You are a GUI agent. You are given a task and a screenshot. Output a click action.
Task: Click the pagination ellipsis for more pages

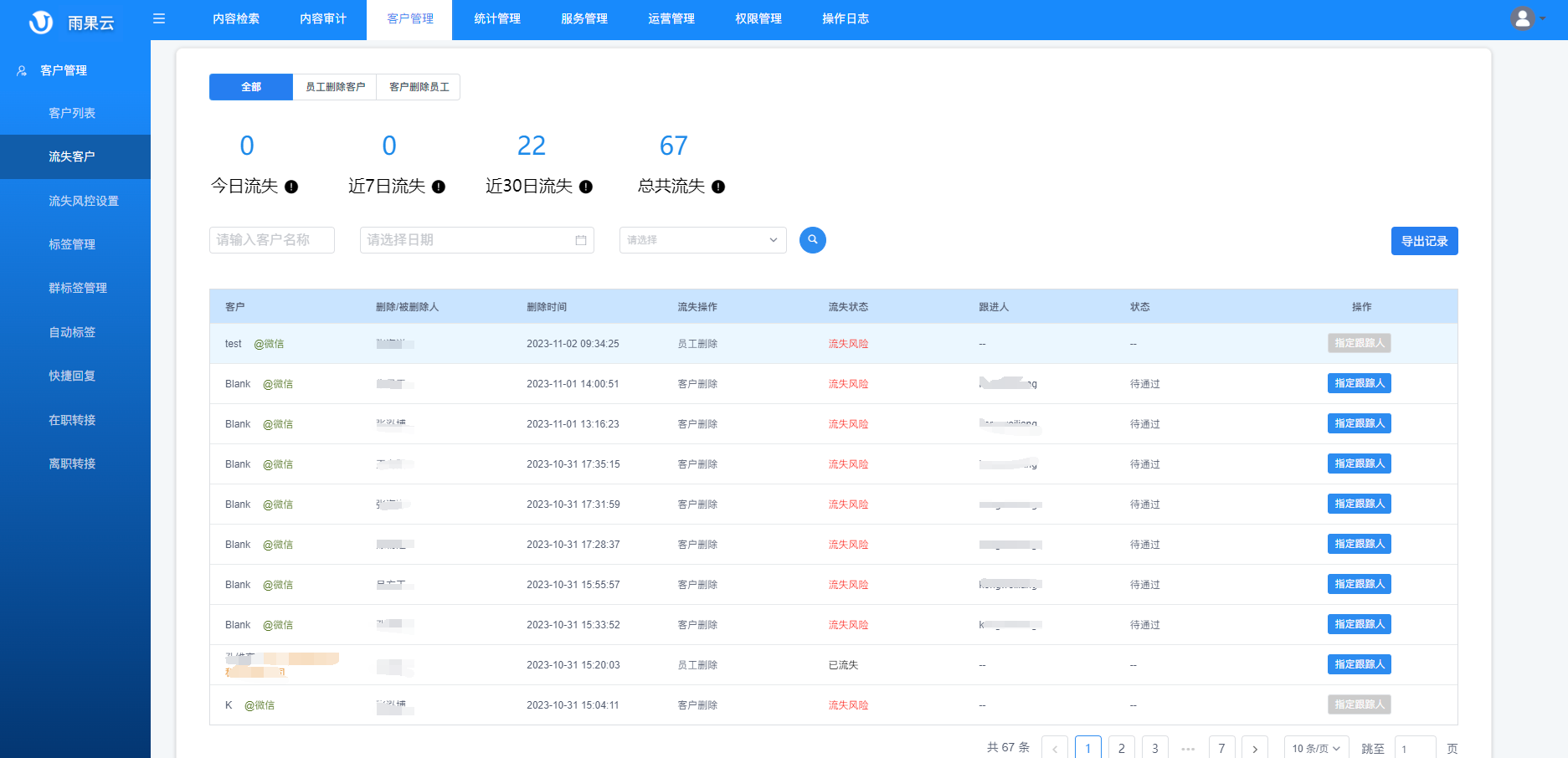point(1188,748)
